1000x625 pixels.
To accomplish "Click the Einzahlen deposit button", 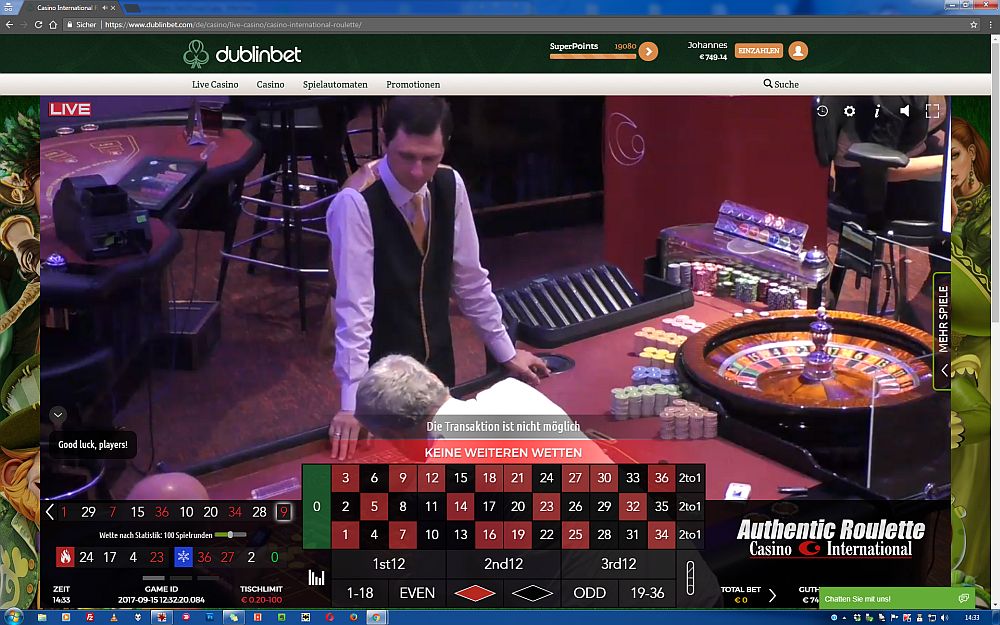I will (x=758, y=51).
